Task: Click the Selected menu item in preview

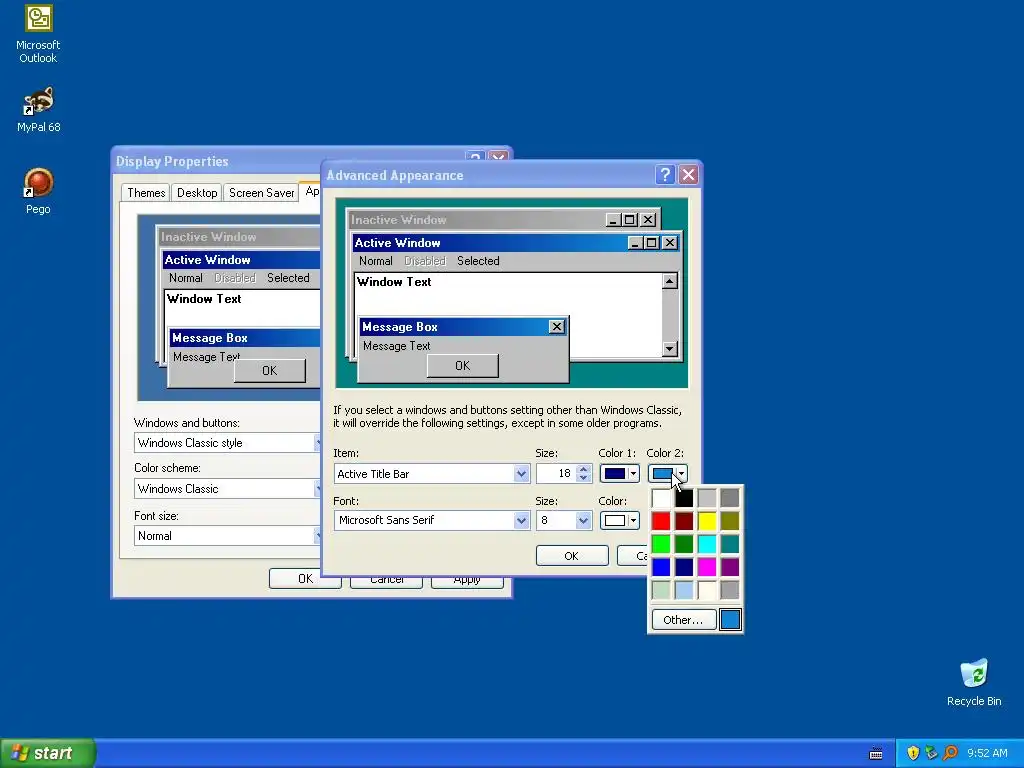Action: click(x=478, y=261)
